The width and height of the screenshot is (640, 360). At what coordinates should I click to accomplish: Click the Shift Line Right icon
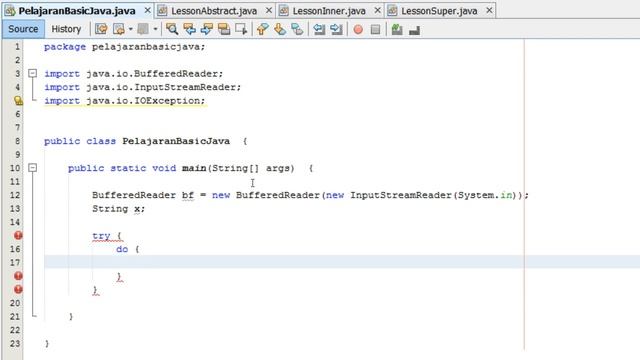(336, 29)
